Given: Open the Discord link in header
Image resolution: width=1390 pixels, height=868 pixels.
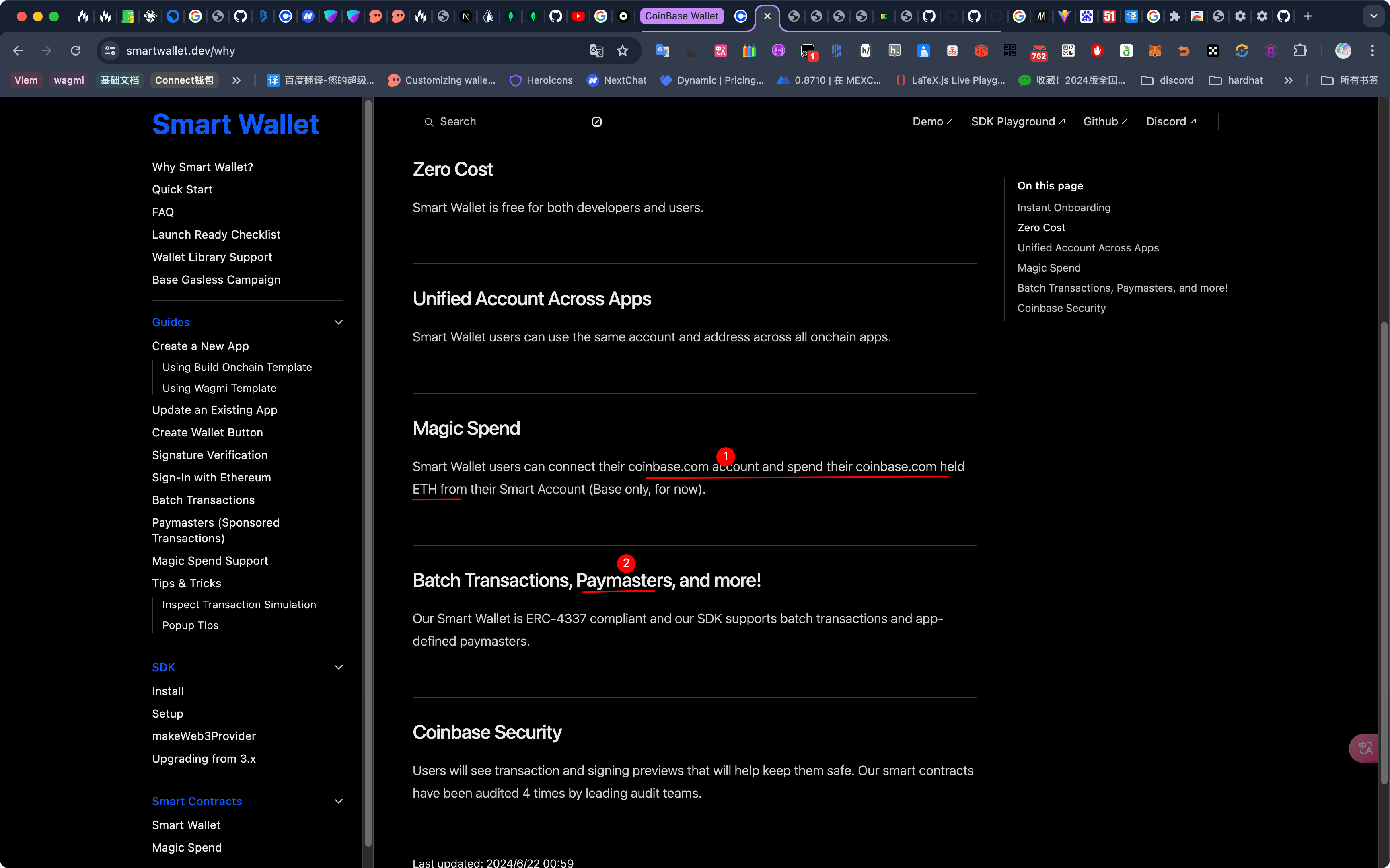Looking at the screenshot, I should click(1171, 122).
